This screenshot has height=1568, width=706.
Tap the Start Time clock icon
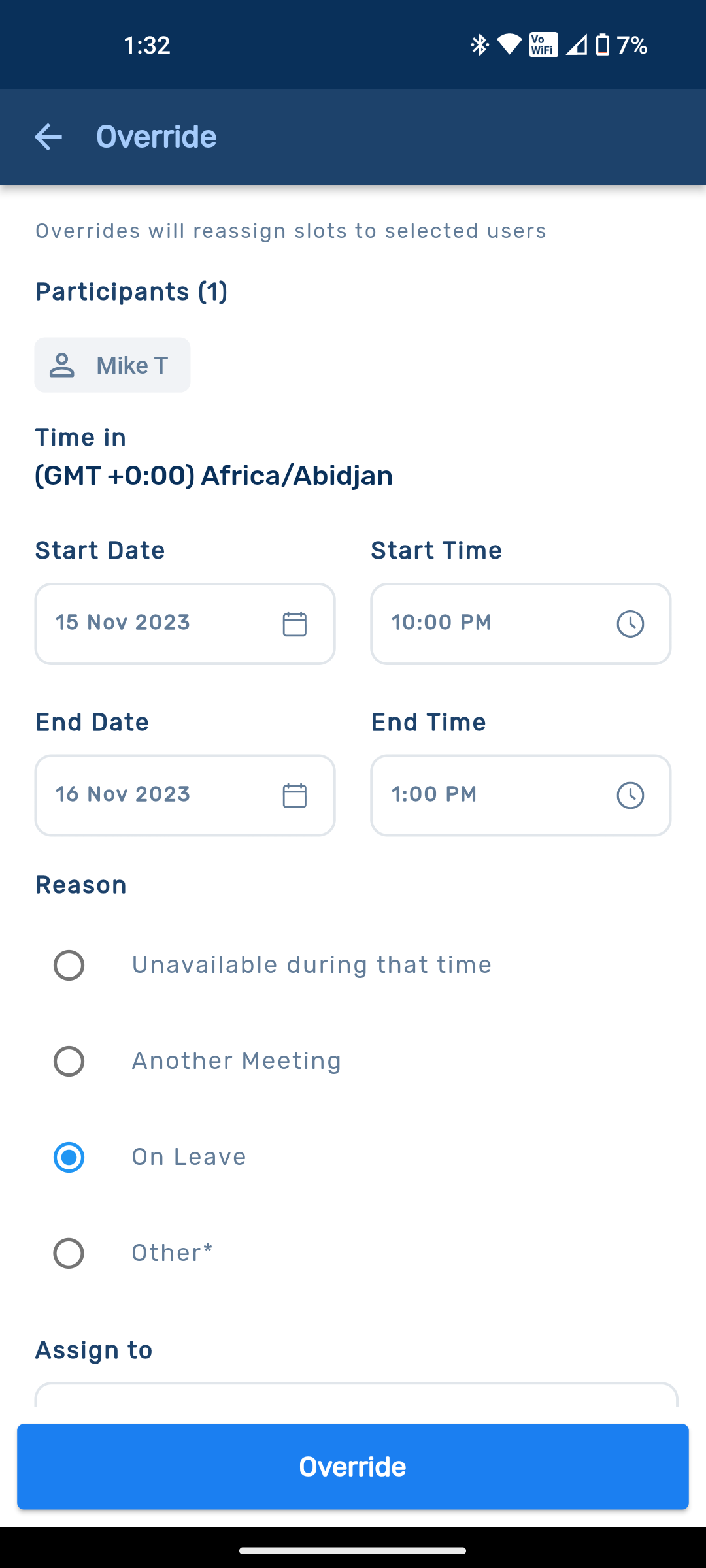click(x=630, y=624)
